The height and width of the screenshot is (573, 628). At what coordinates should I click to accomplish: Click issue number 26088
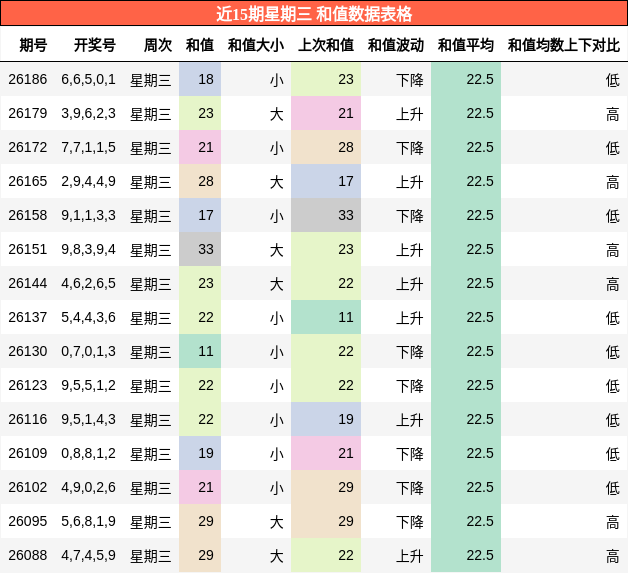tap(28, 555)
